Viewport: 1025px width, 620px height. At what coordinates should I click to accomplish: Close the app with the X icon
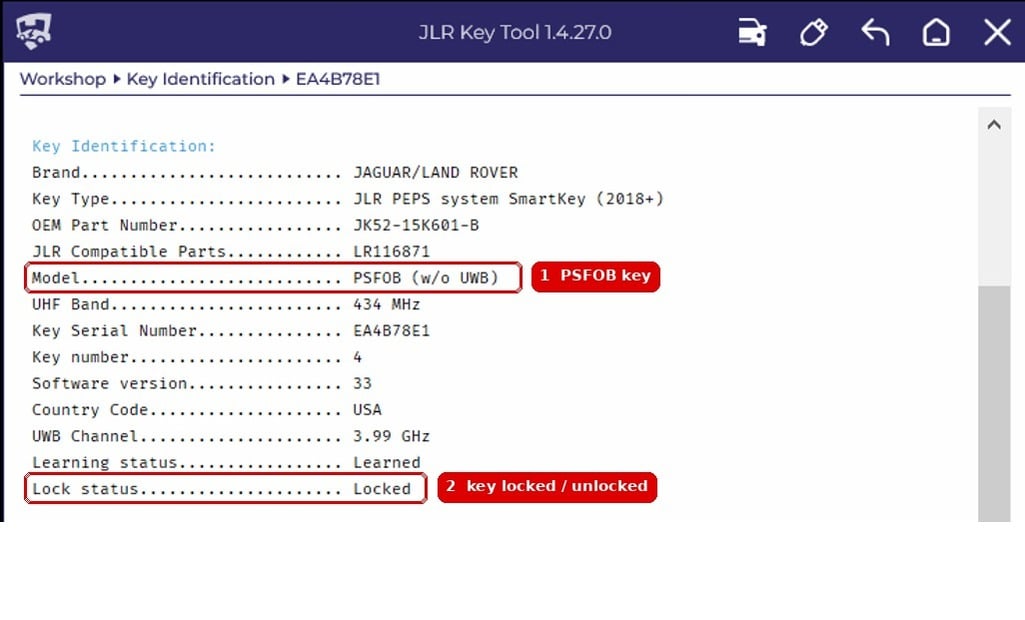pos(998,32)
